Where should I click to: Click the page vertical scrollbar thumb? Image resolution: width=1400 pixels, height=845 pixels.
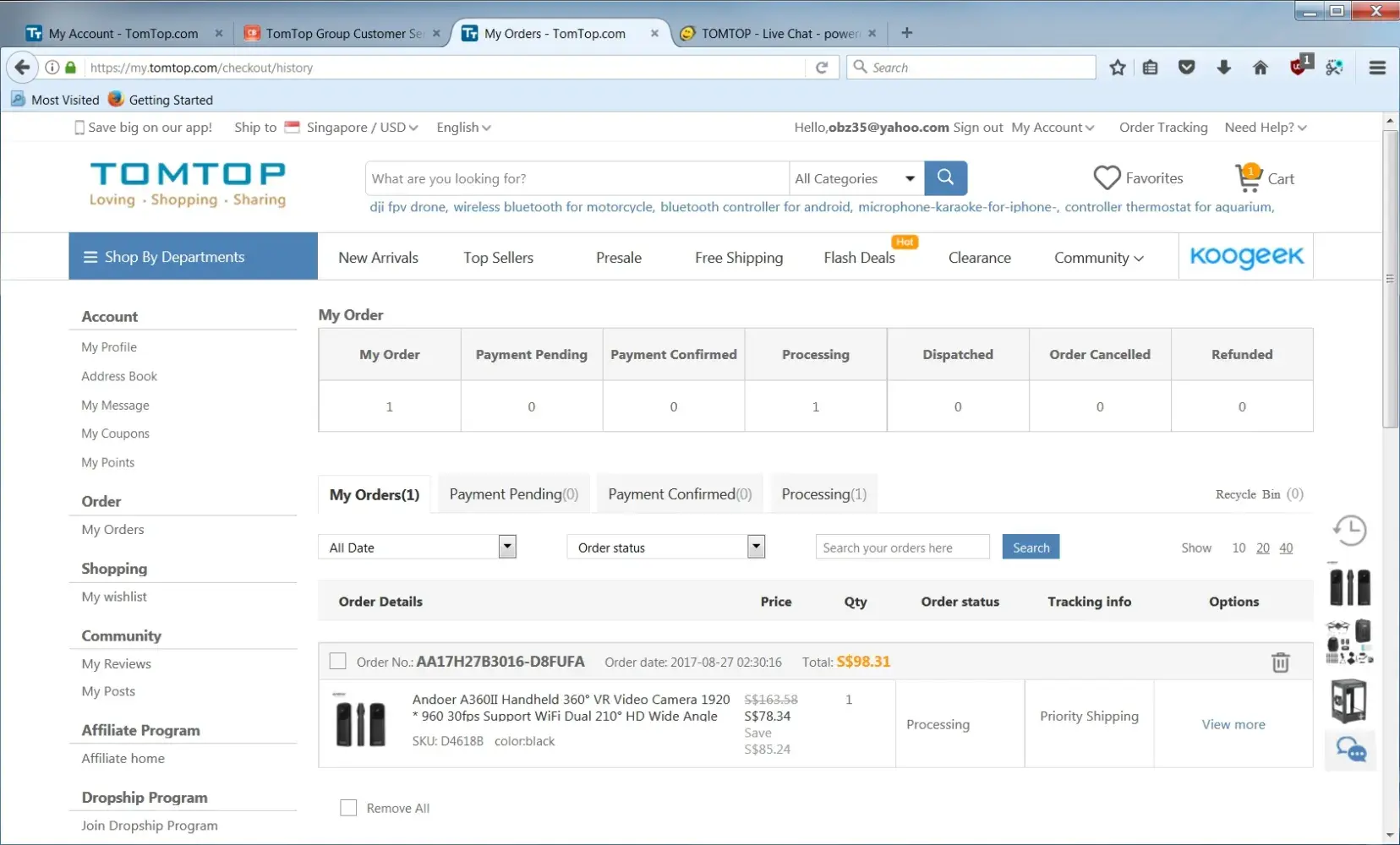[1390, 279]
